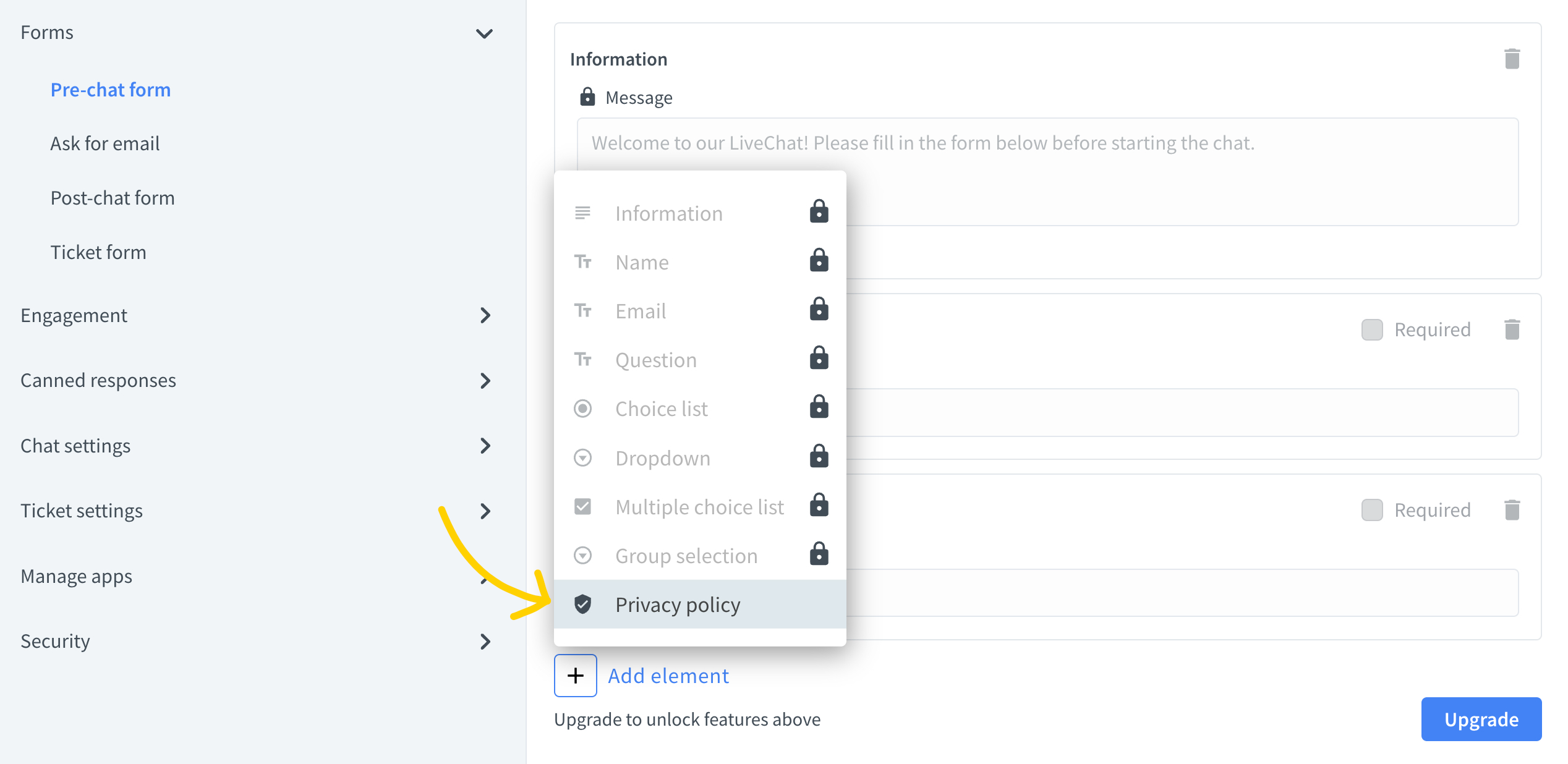Open the Post-chat form page

113,198
